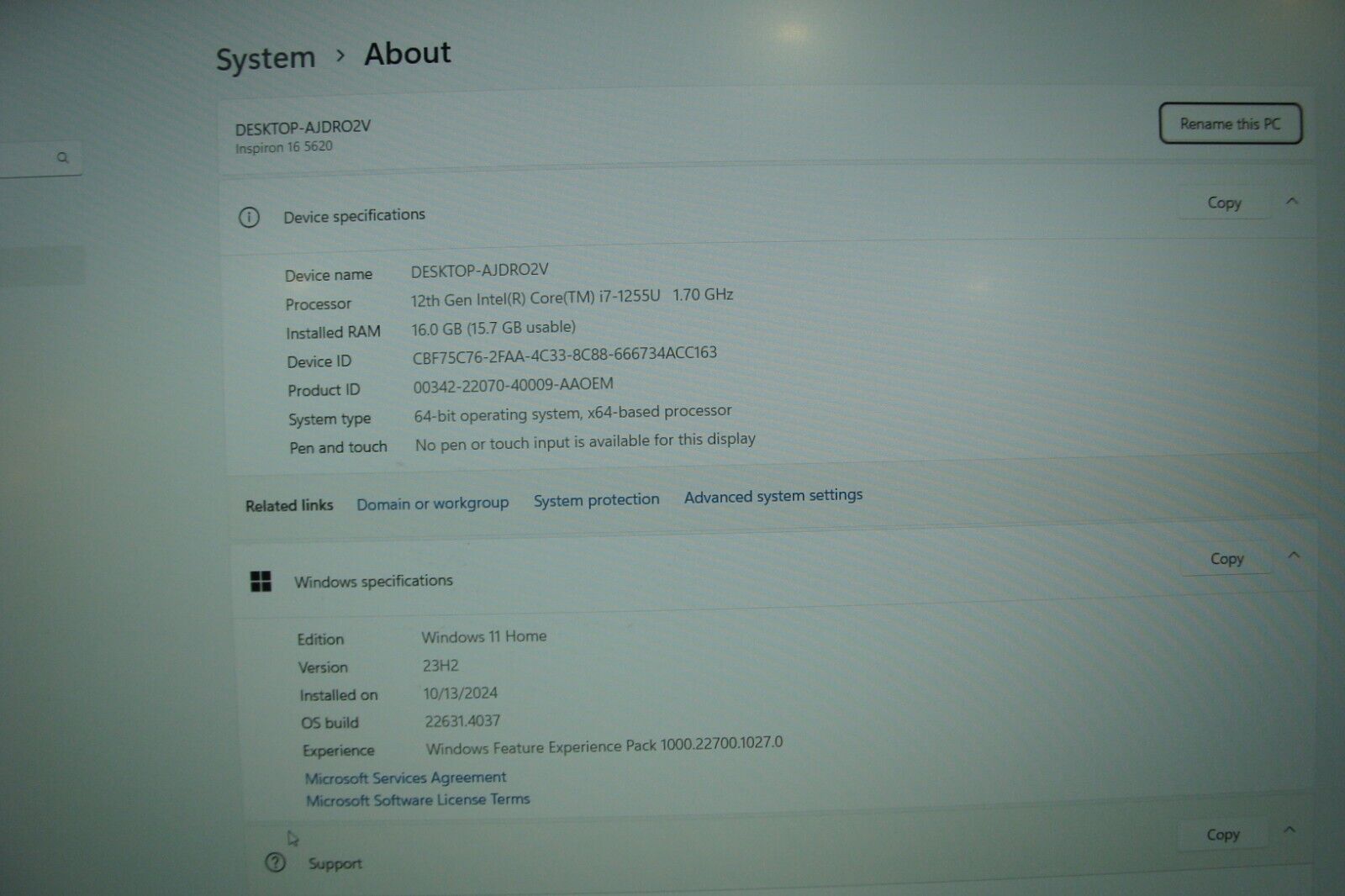1345x896 pixels.
Task: Click the Windows logo icon beside Windows specifications
Action: (261, 582)
